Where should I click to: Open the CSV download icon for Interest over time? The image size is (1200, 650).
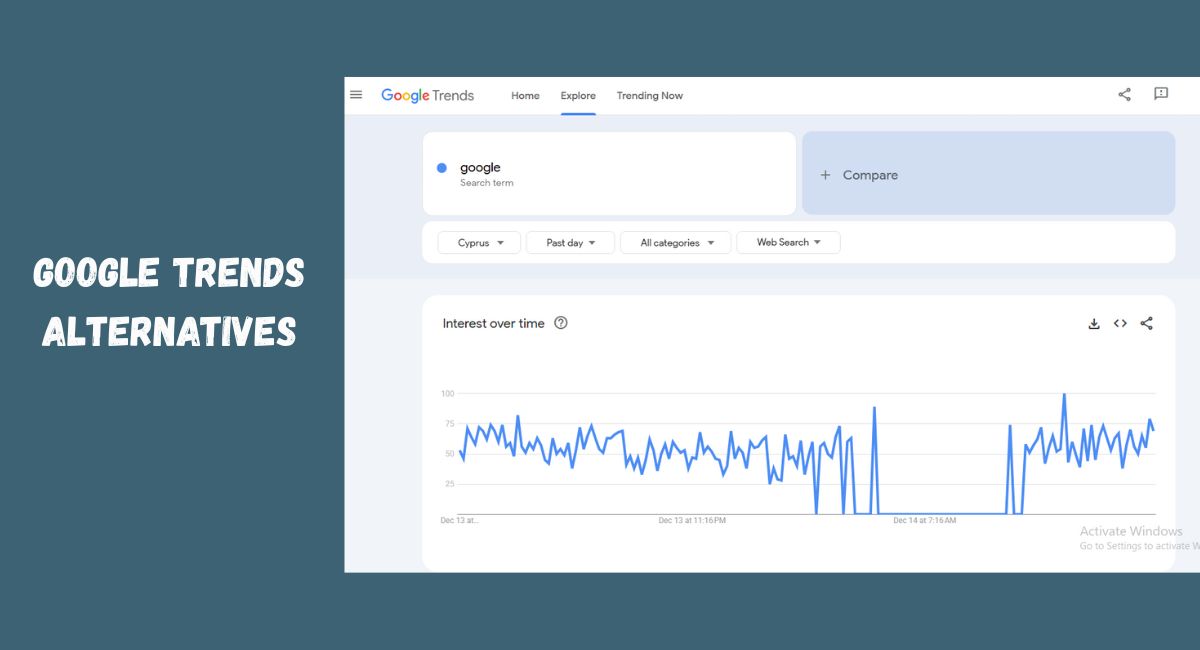pos(1094,323)
